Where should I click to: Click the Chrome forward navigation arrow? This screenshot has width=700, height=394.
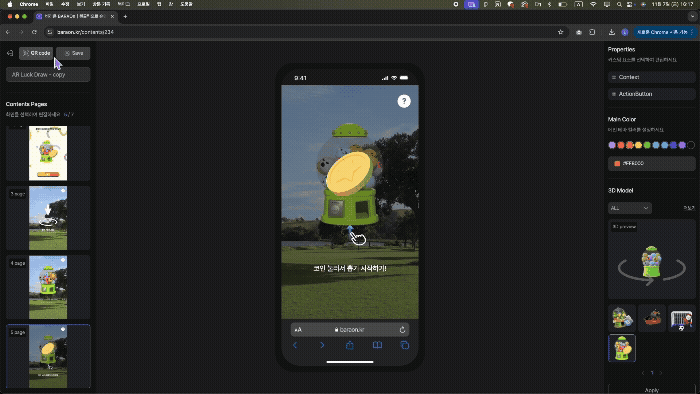[x=21, y=32]
